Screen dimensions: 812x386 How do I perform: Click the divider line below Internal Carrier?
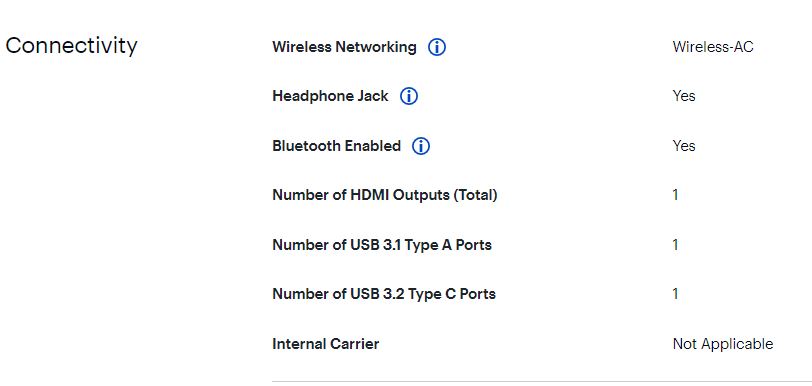542,382
